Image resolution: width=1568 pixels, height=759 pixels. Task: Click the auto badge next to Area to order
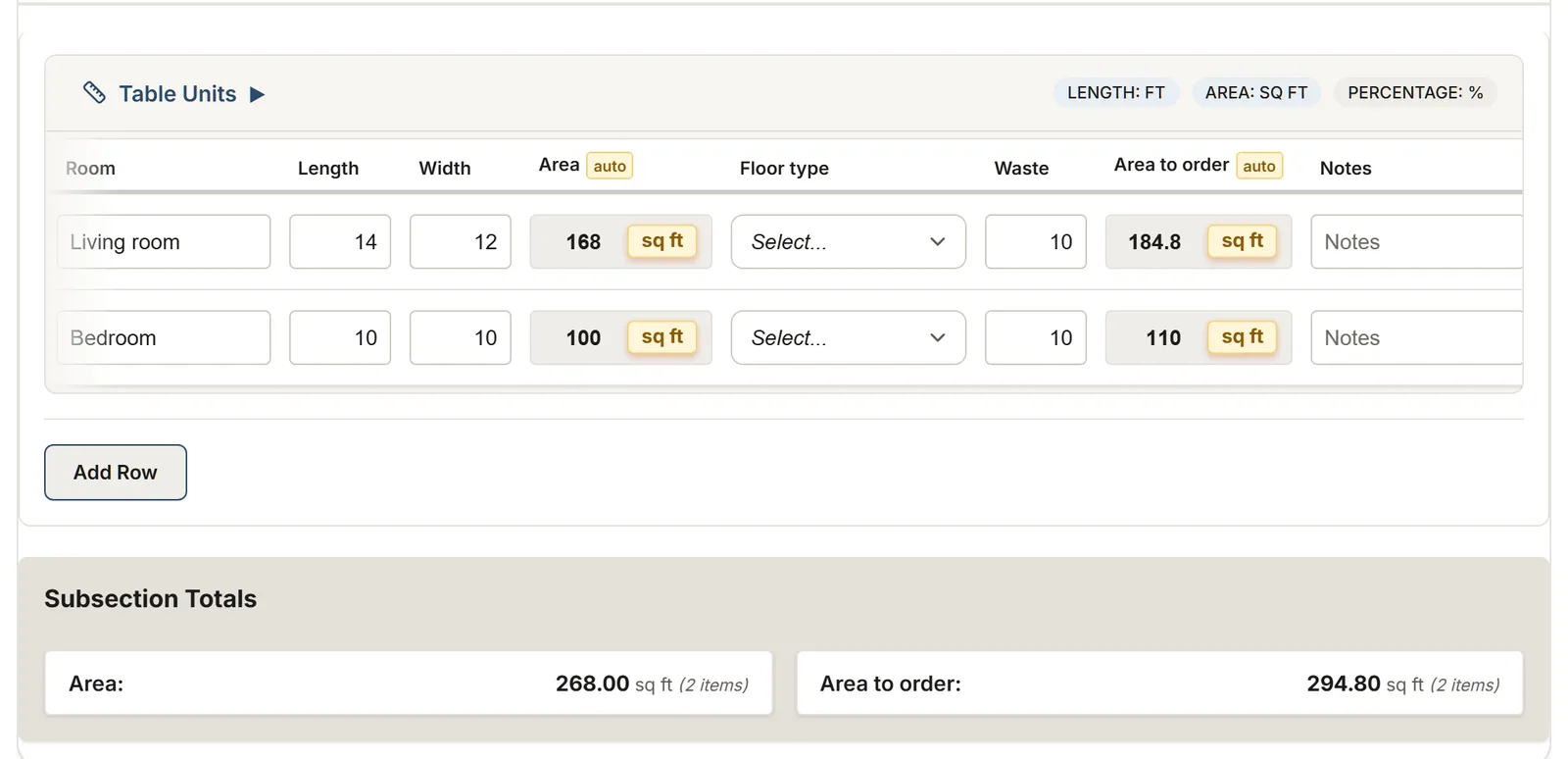click(x=1259, y=166)
